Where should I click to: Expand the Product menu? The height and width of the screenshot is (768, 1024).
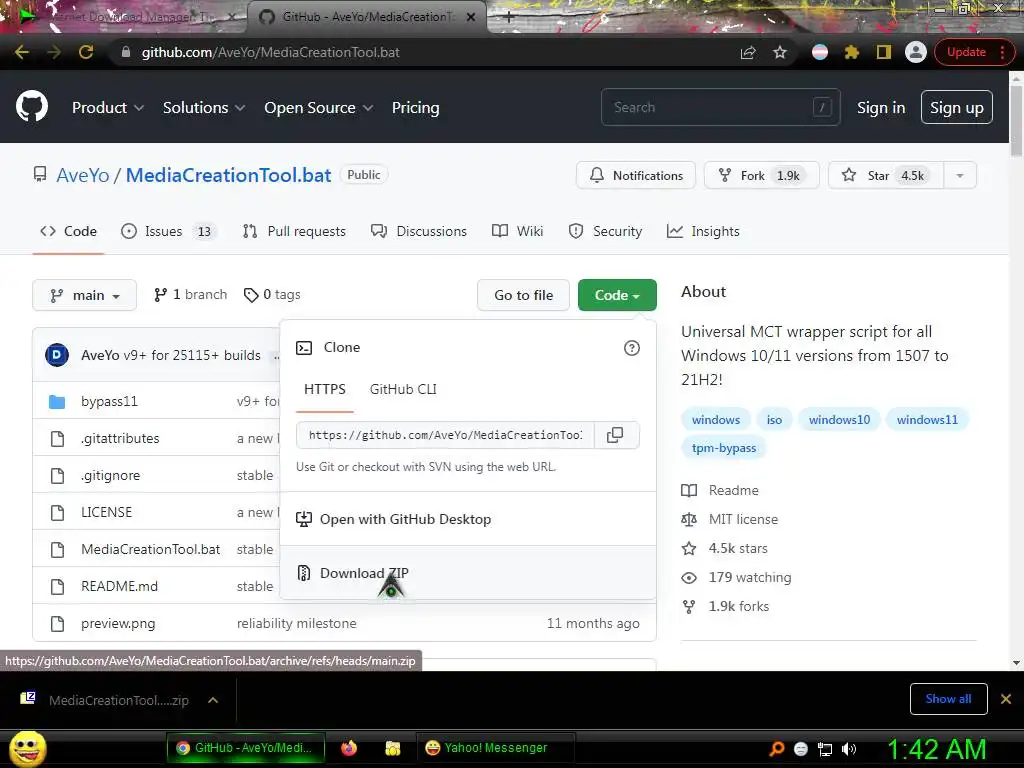click(x=108, y=108)
